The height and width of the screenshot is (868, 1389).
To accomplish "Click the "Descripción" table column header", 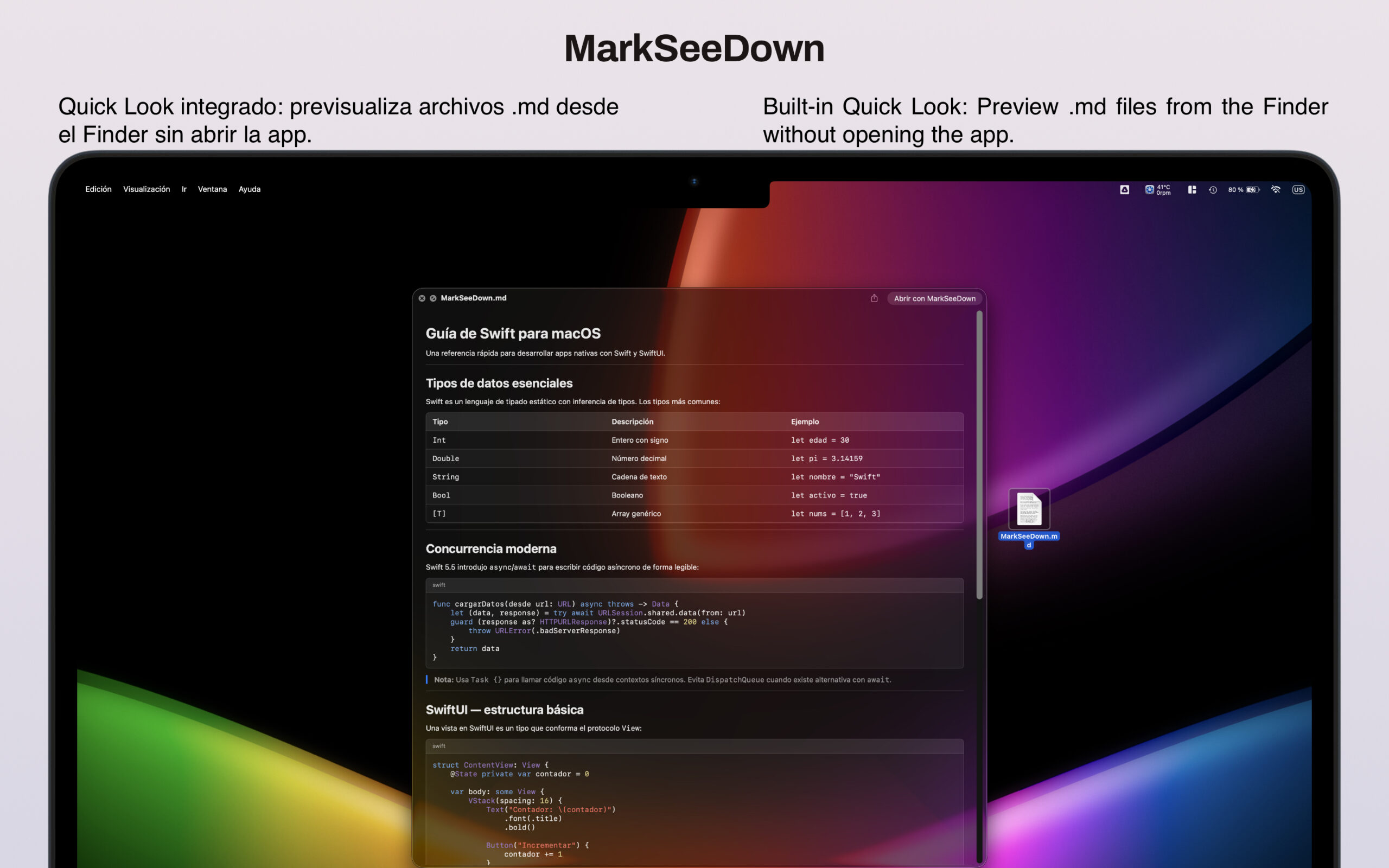I will (633, 422).
